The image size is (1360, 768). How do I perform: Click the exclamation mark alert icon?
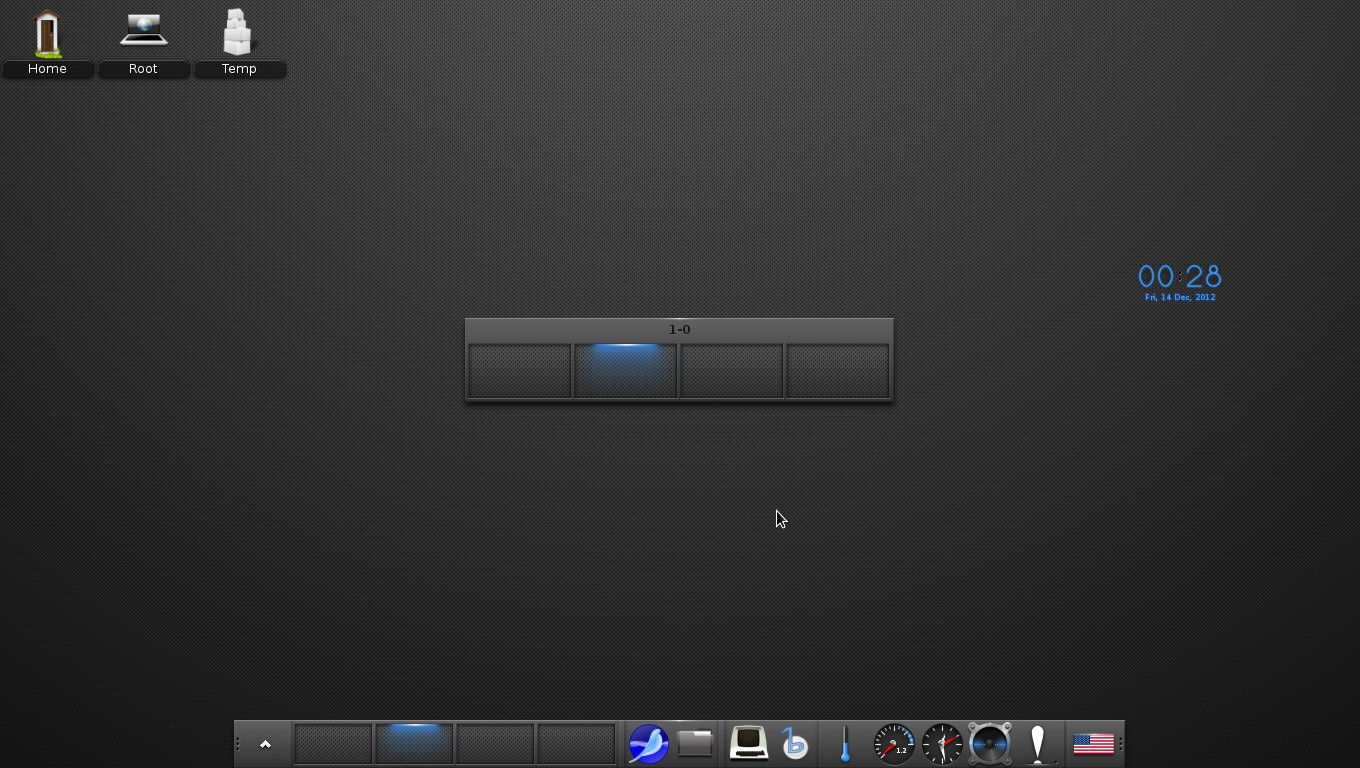click(1037, 743)
